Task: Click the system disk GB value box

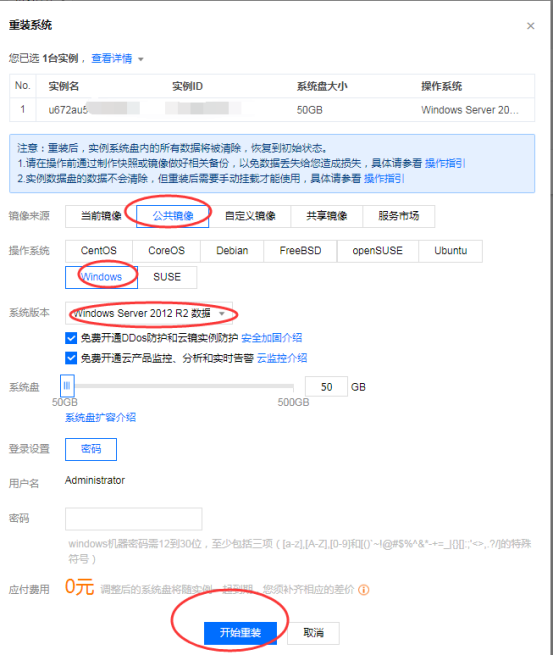Action: point(326,387)
